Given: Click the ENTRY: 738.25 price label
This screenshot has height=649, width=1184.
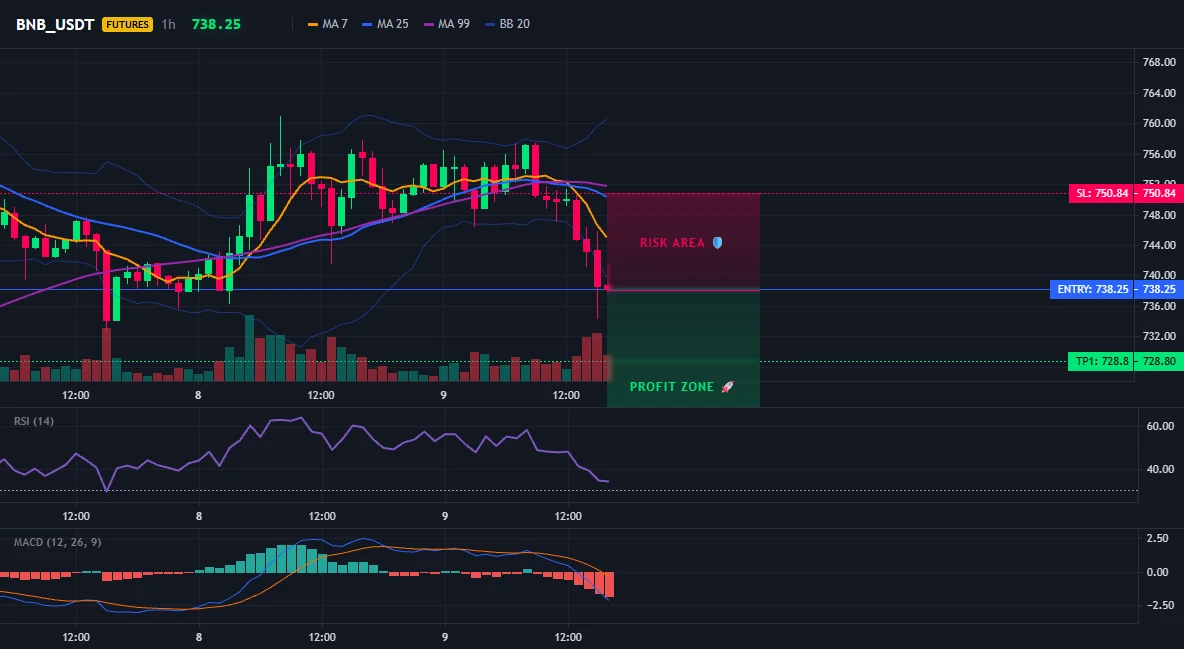Looking at the screenshot, I should click(1093, 289).
